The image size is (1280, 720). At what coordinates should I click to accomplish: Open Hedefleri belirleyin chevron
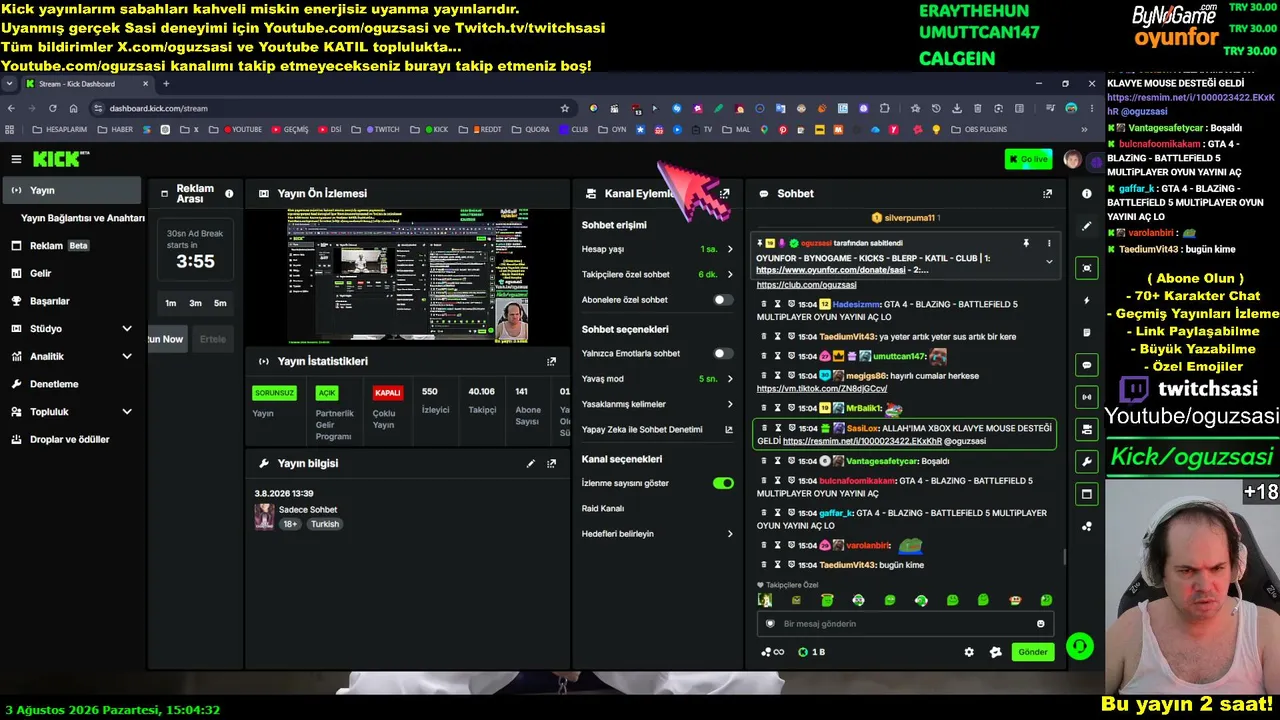click(730, 534)
